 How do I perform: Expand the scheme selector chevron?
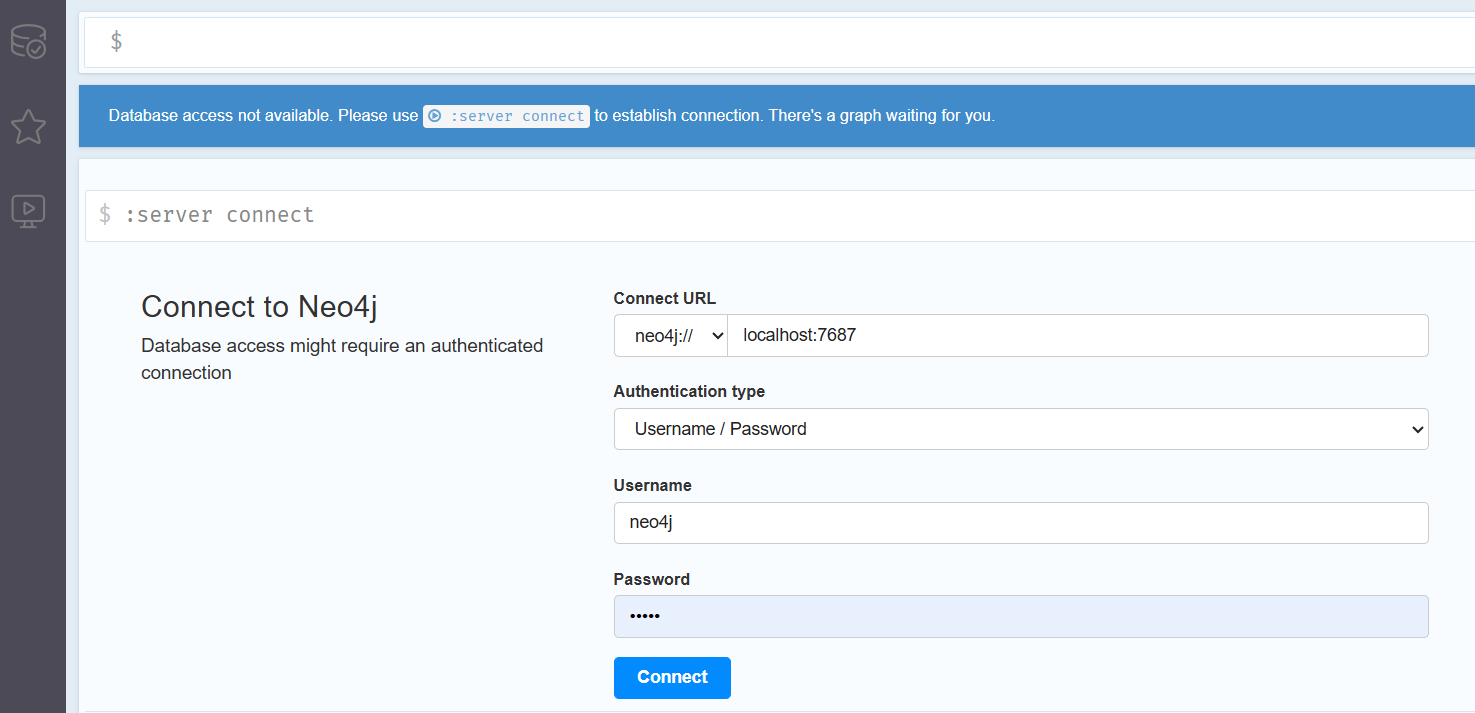pos(716,335)
